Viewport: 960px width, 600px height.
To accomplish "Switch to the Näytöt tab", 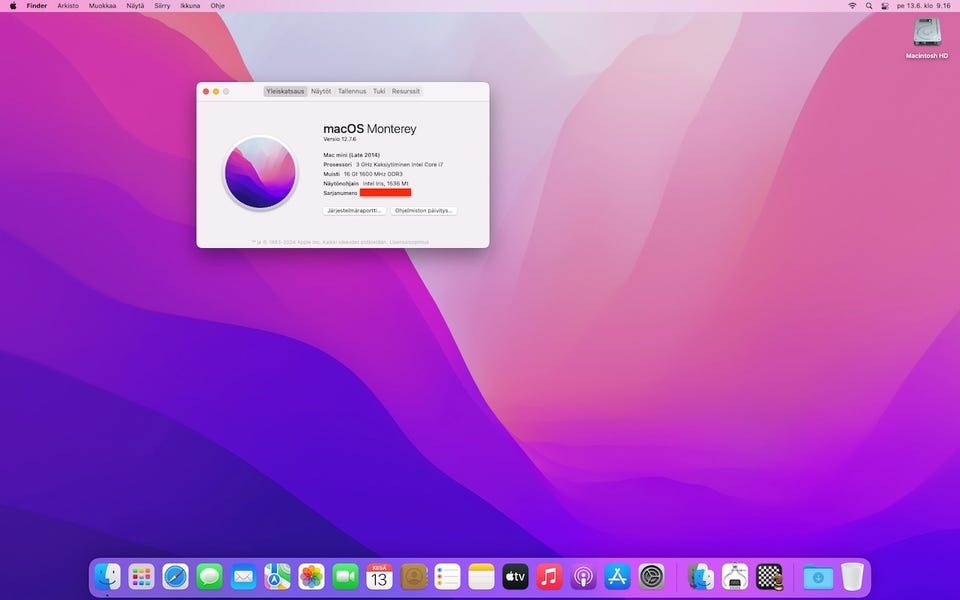I will tap(321, 91).
